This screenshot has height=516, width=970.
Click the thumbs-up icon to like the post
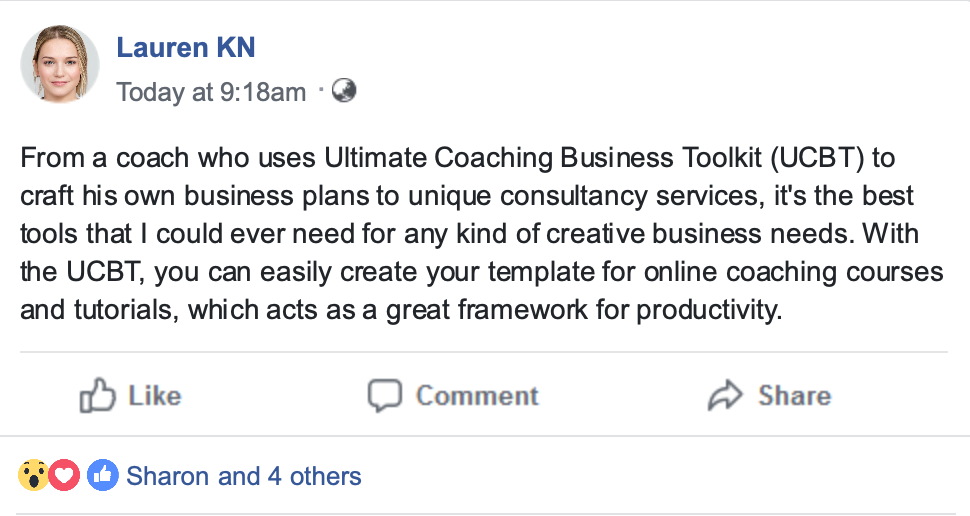pos(97,396)
